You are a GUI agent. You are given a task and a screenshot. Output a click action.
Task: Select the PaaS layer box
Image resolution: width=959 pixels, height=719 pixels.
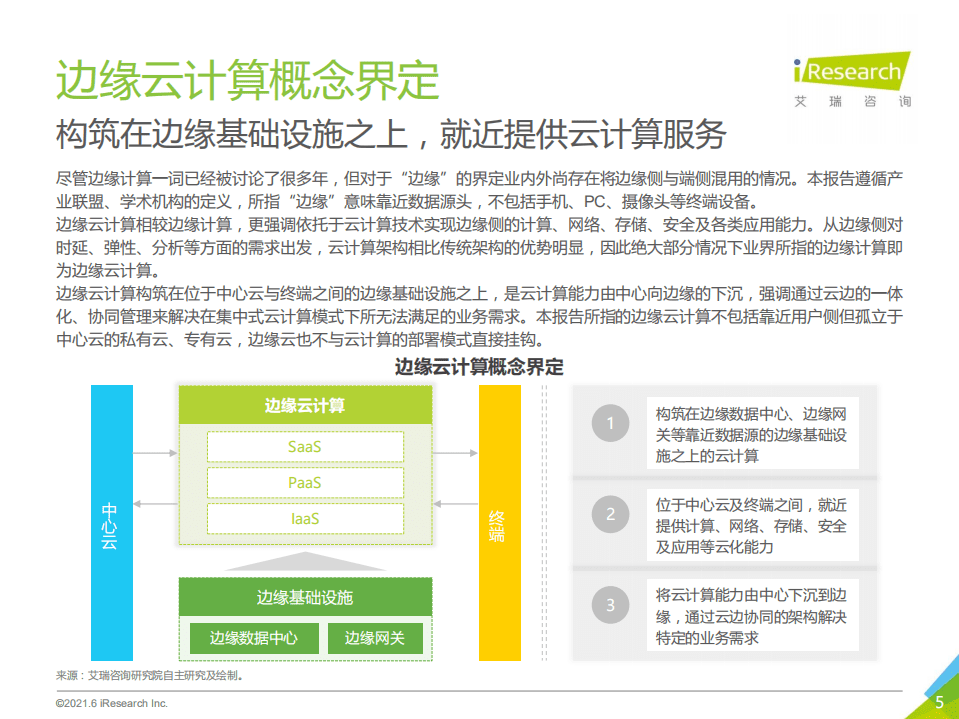point(305,482)
